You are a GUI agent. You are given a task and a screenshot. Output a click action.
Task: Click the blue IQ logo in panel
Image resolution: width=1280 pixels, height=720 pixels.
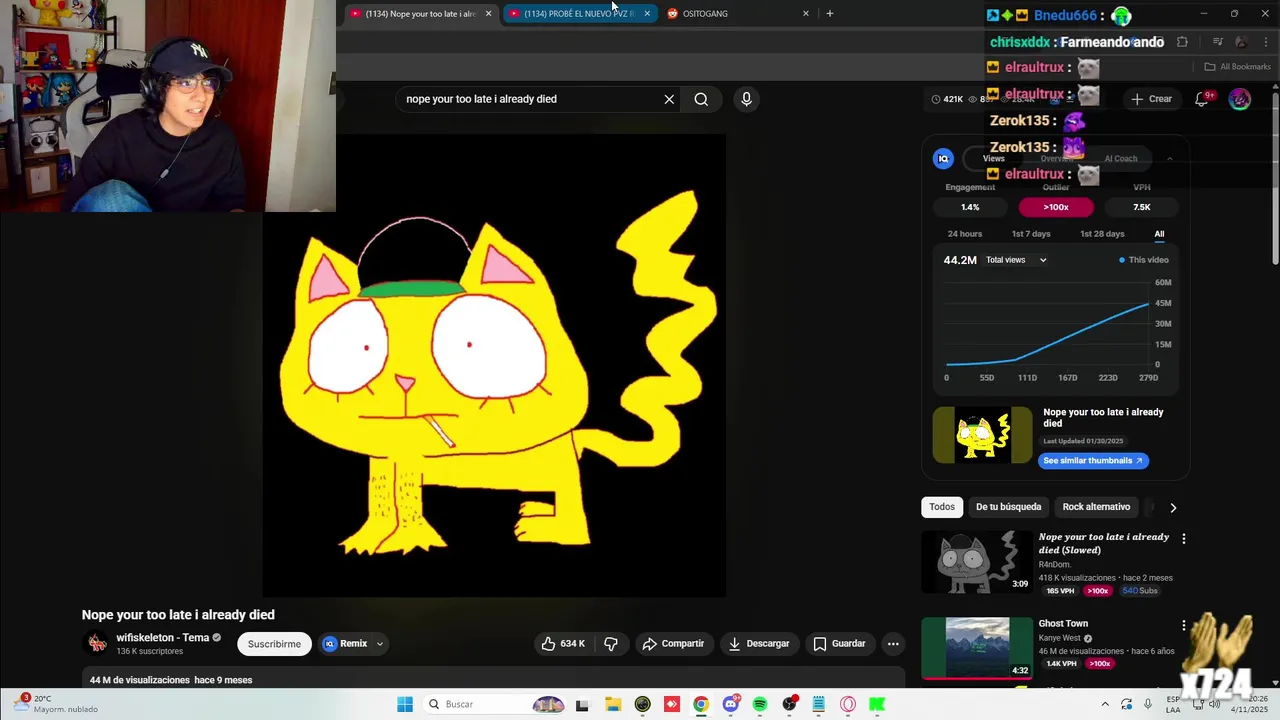coord(943,158)
